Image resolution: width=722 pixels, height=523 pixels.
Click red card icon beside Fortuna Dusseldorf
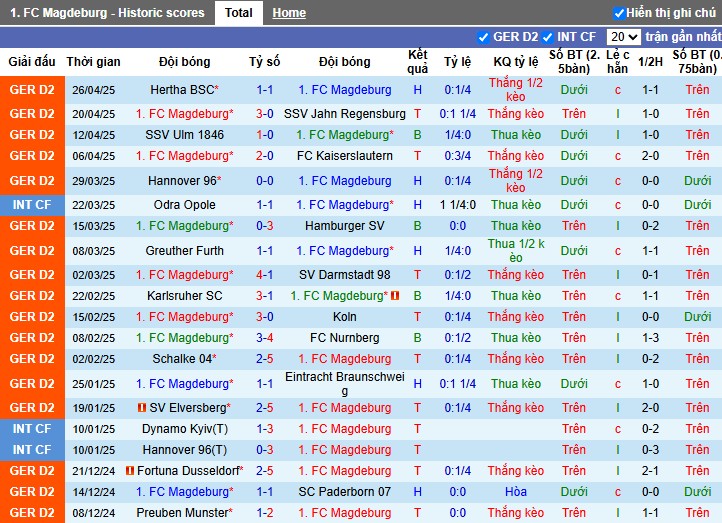click(x=130, y=471)
